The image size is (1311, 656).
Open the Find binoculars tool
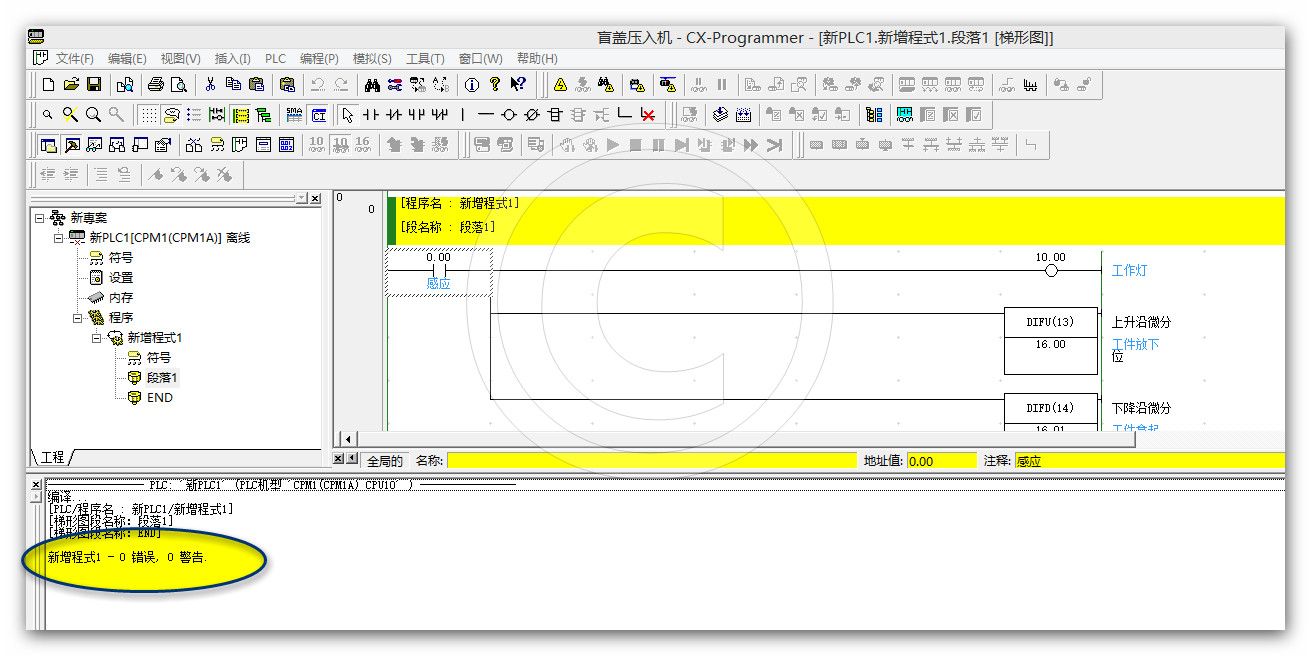click(371, 85)
